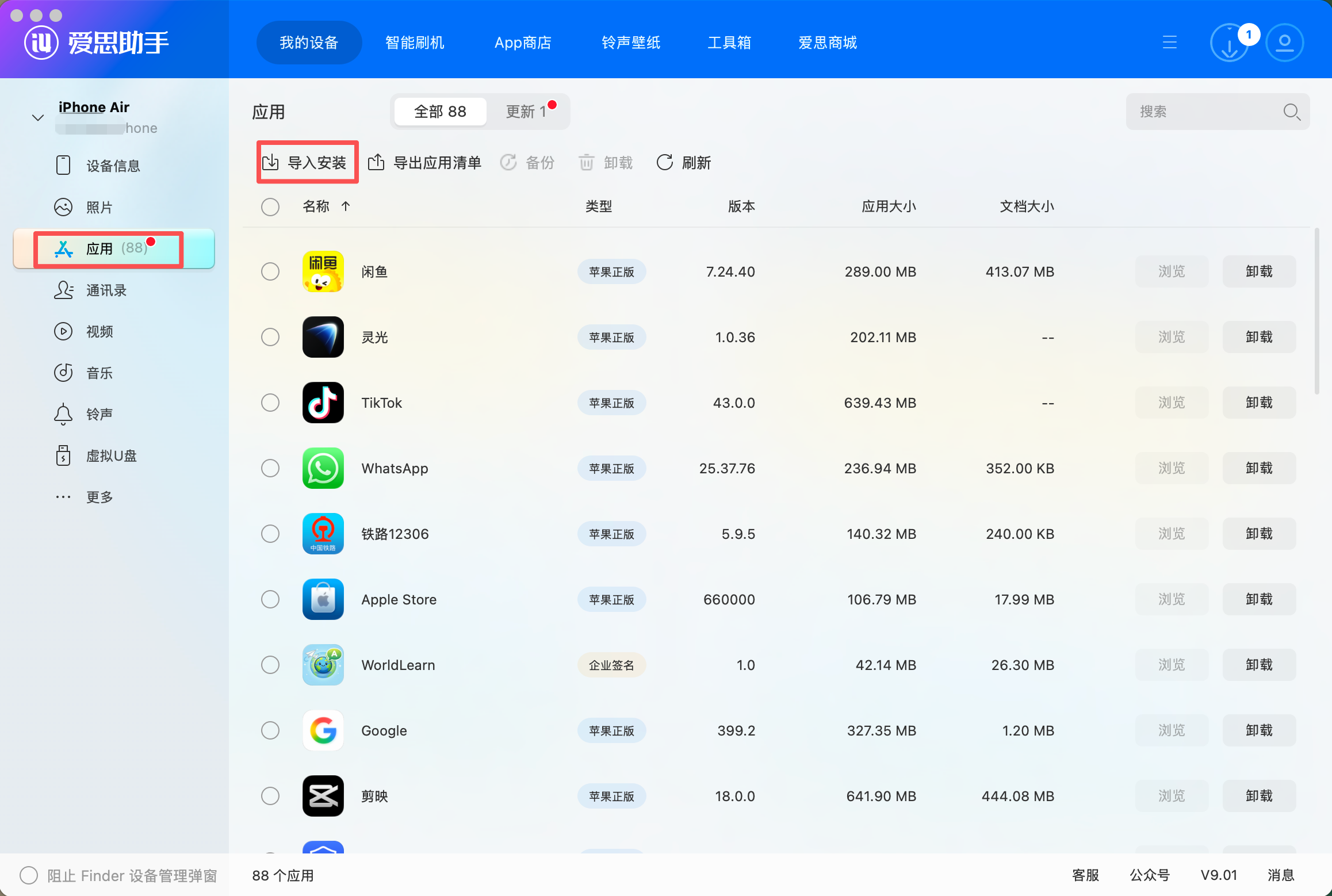Click the TikTok app icon
This screenshot has width=1332, height=896.
pyautogui.click(x=323, y=403)
